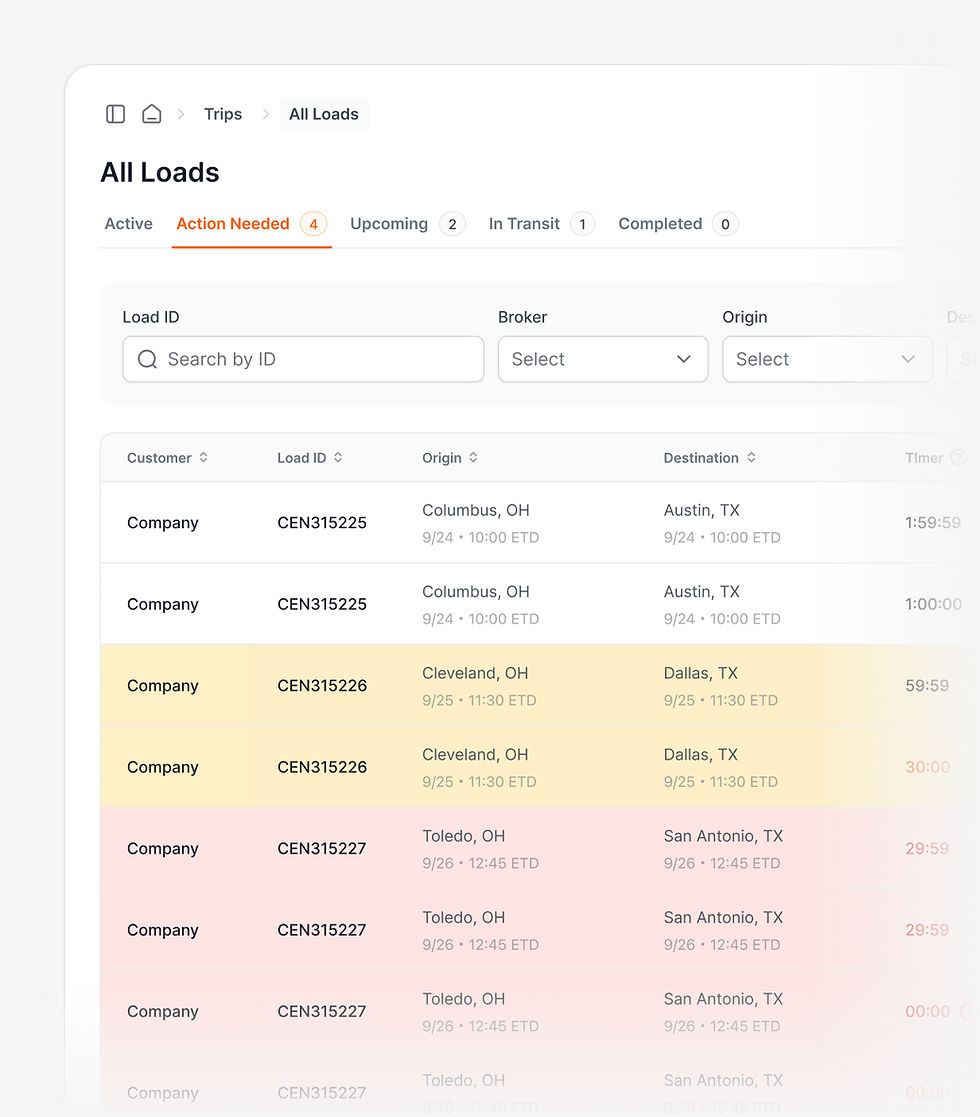Sort by Destination column arrows

[751, 457]
